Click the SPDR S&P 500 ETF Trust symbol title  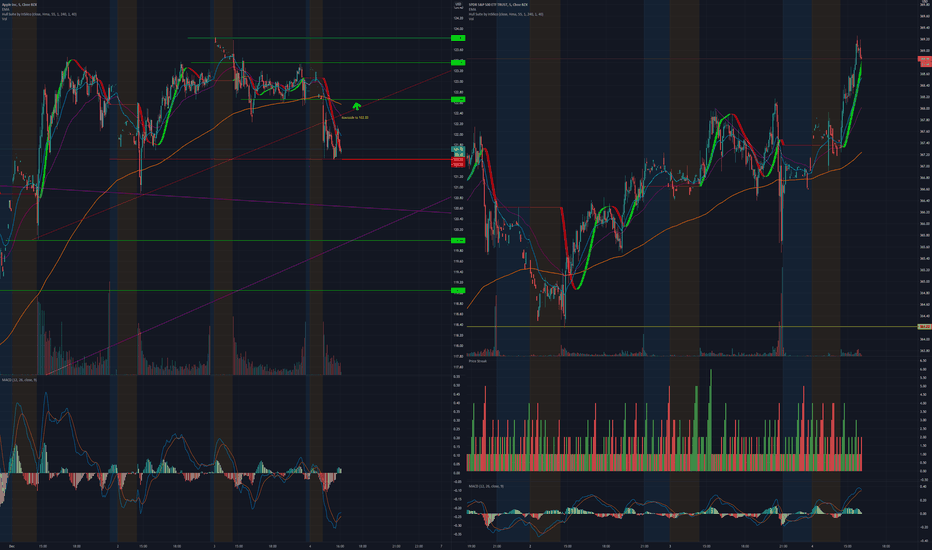tap(498, 4)
